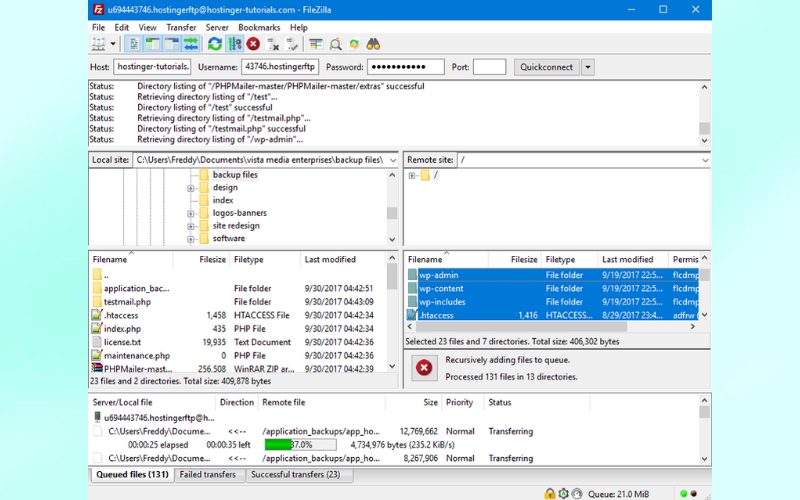The width and height of the screenshot is (800, 500).
Task: Reconnect to the last server
Action: coord(292,44)
